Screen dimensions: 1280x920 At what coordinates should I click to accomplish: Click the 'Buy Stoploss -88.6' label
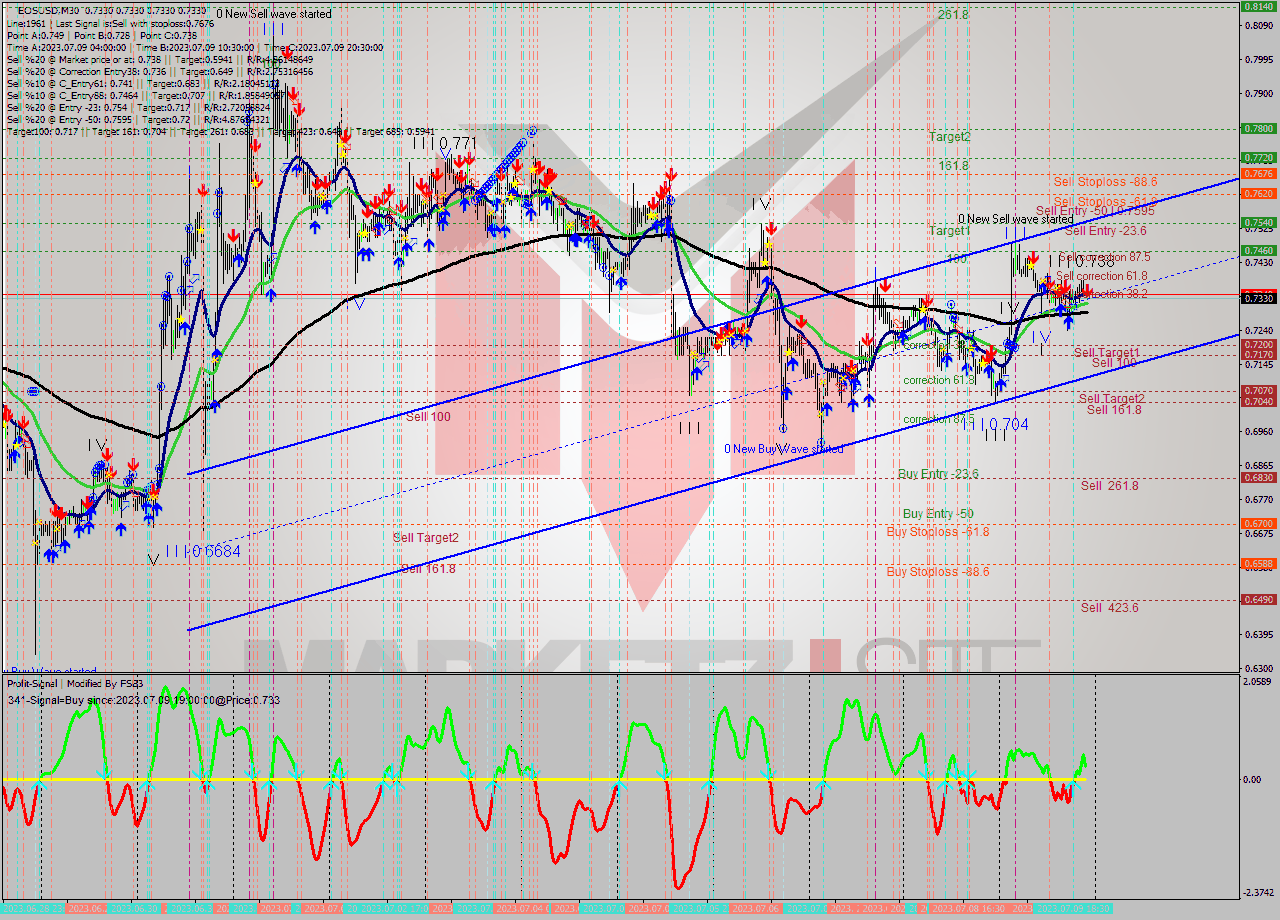click(938, 571)
